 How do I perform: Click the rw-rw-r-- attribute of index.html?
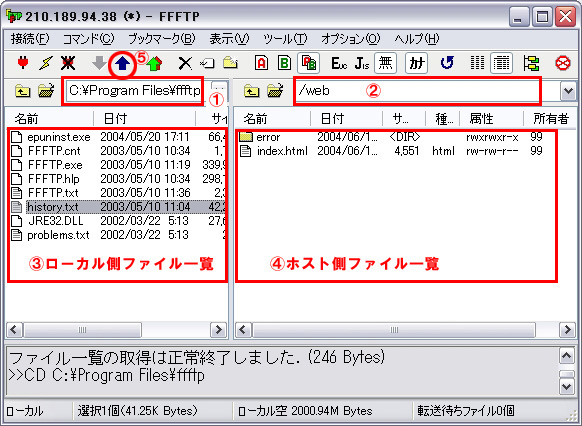click(492, 151)
